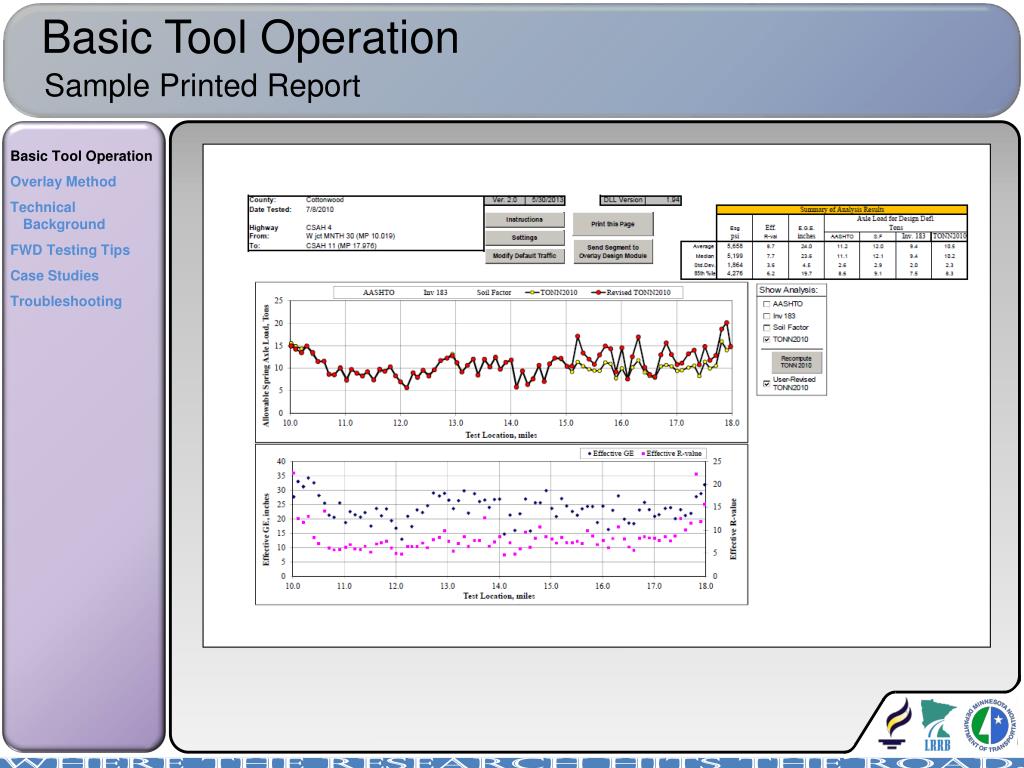Go to Technical Background section
This screenshot has height=768, width=1024.
click(57, 216)
